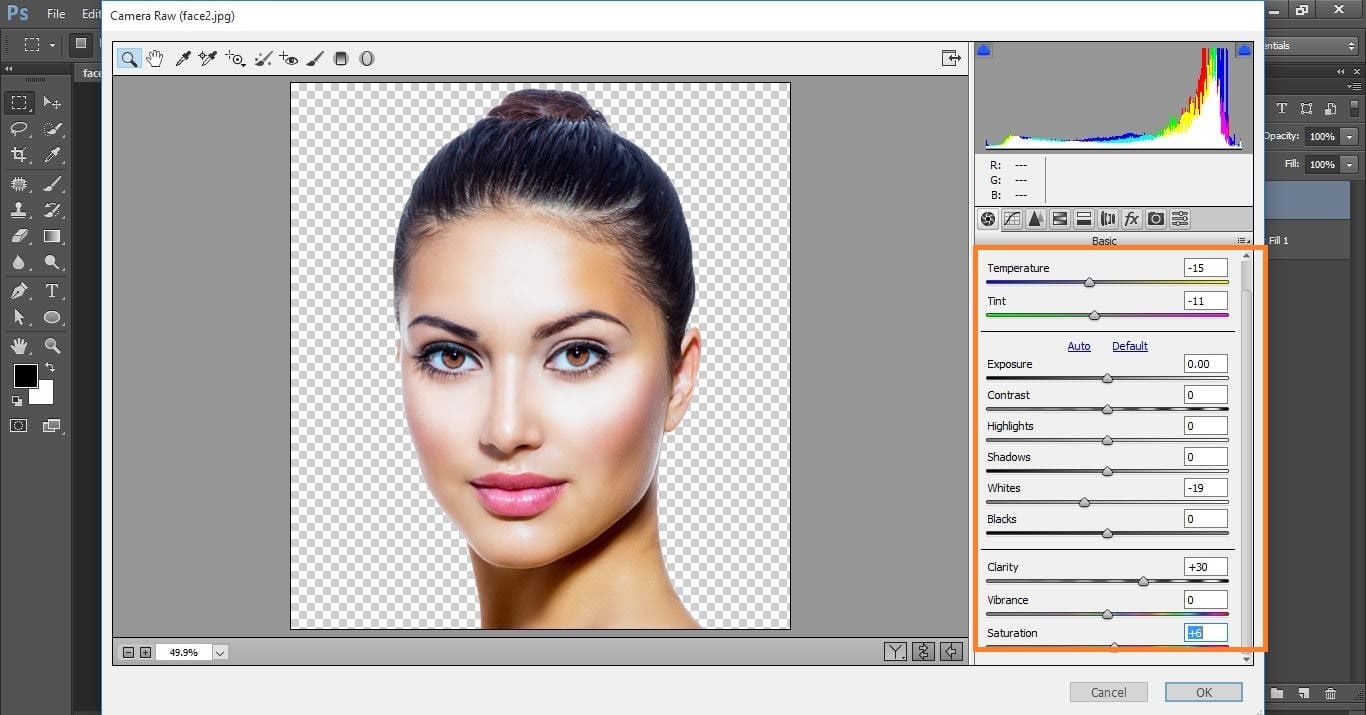Viewport: 1366px width, 715px height.
Task: Click the Clarity slider handle
Action: coord(1143,581)
